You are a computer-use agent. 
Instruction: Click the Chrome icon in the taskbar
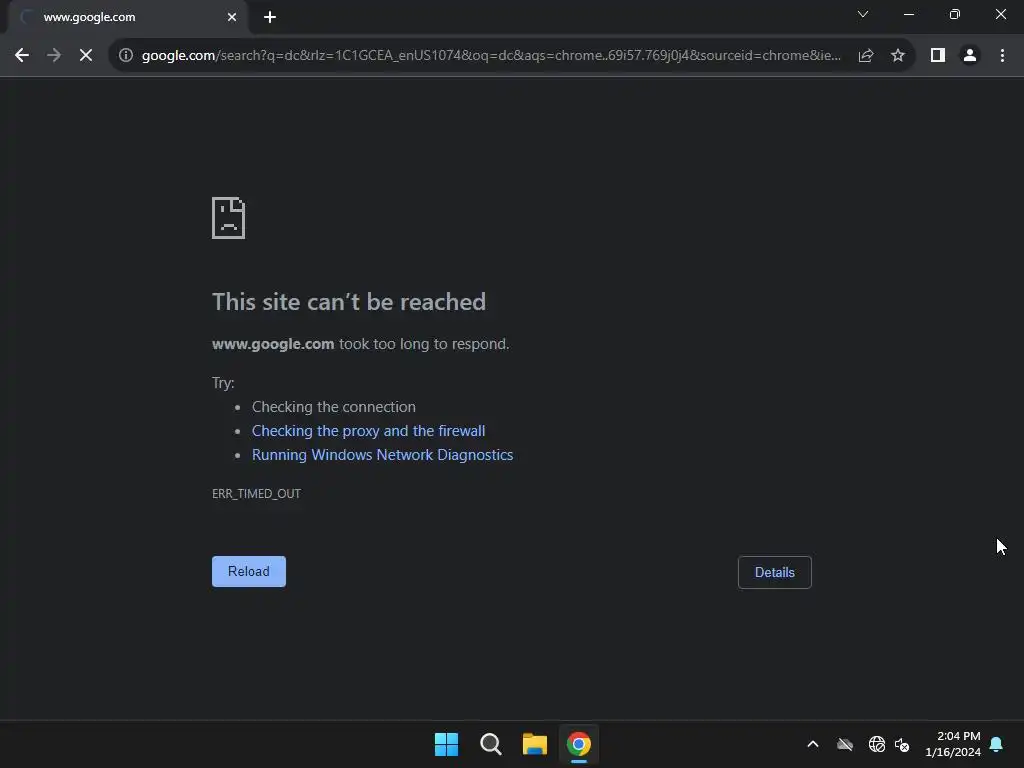(579, 744)
